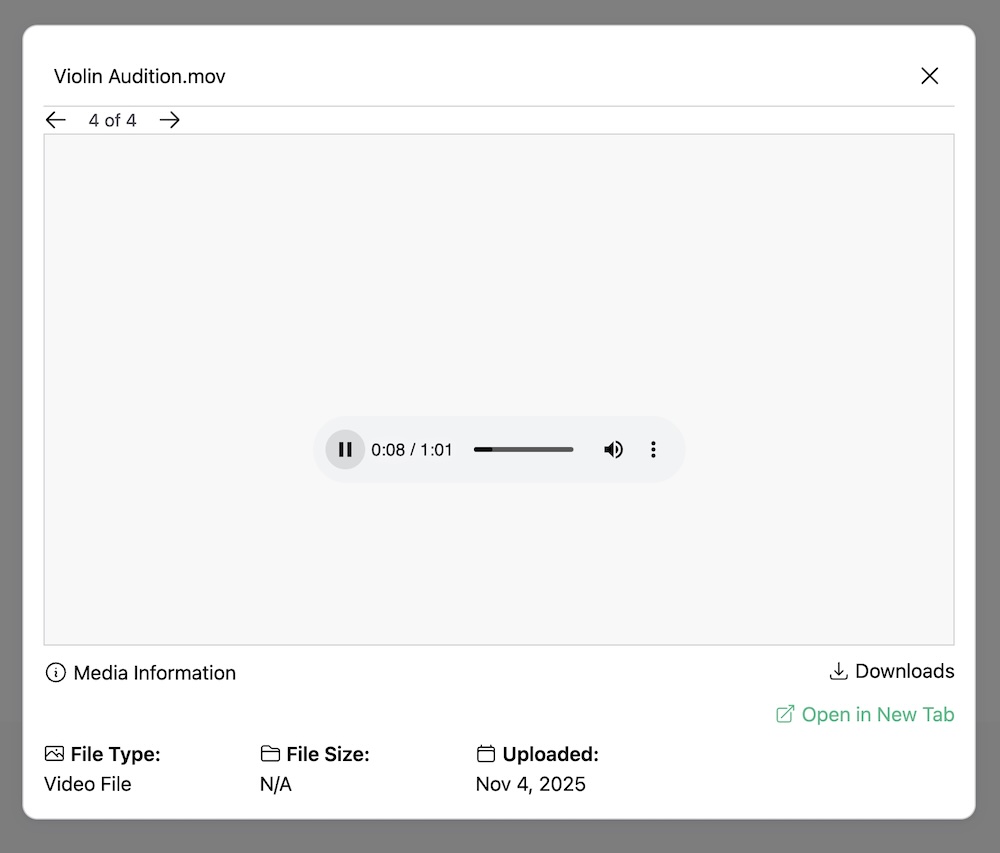Image resolution: width=1000 pixels, height=853 pixels.
Task: Pause the video playback
Action: point(345,450)
